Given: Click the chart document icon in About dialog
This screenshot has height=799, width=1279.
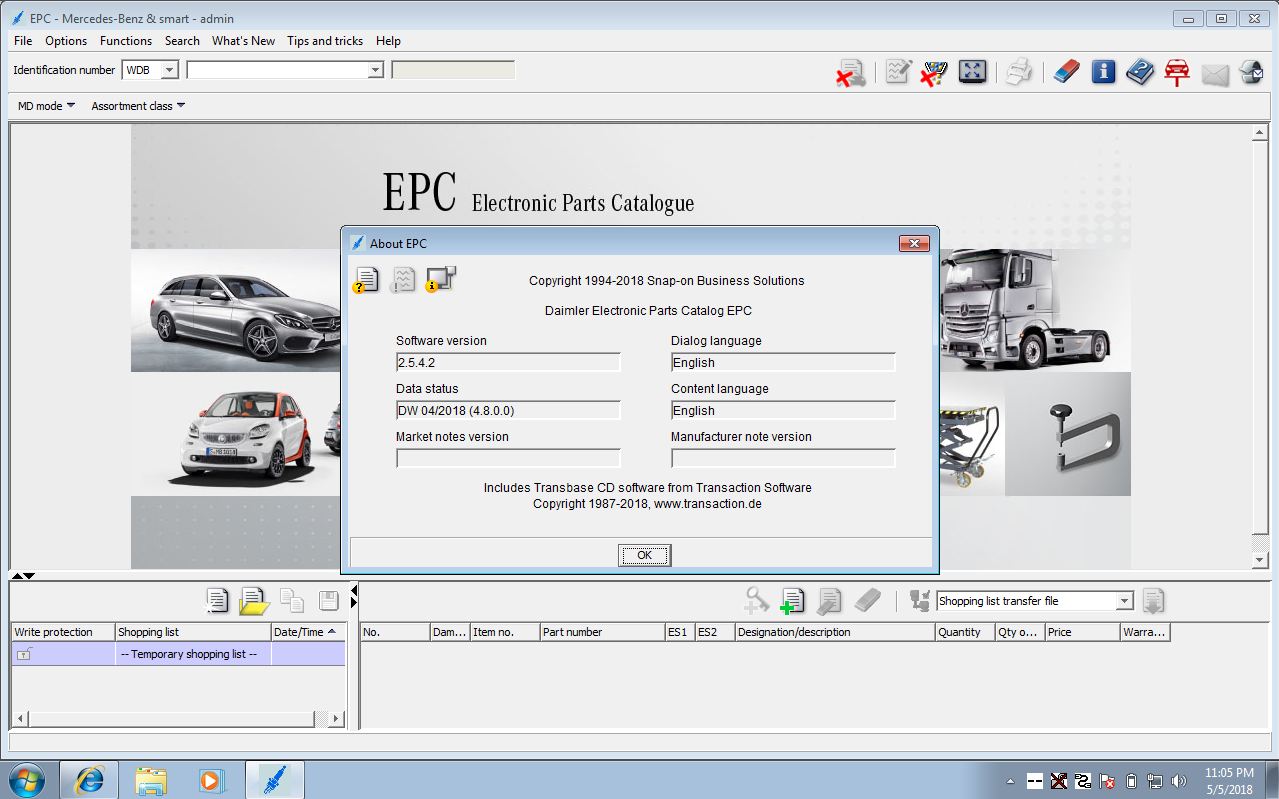Looking at the screenshot, I should (403, 279).
